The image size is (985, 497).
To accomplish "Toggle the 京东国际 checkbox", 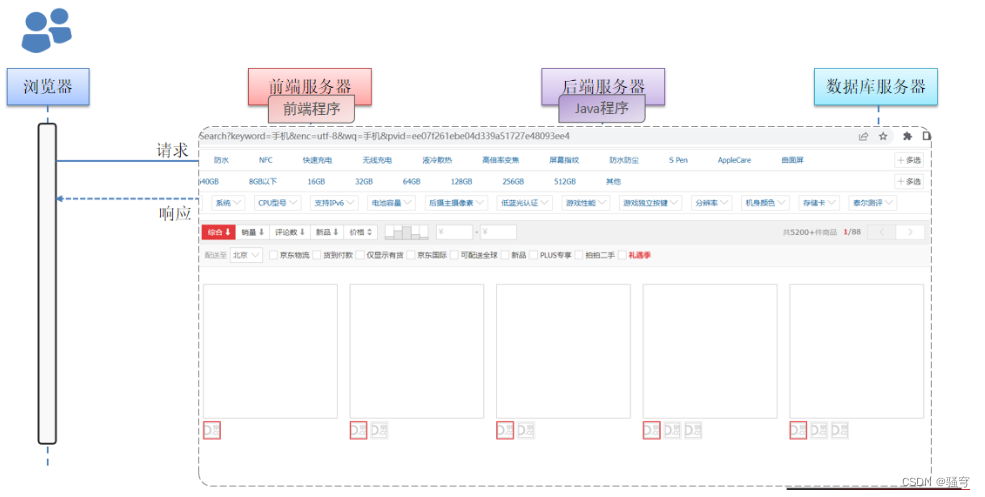I will (x=411, y=255).
